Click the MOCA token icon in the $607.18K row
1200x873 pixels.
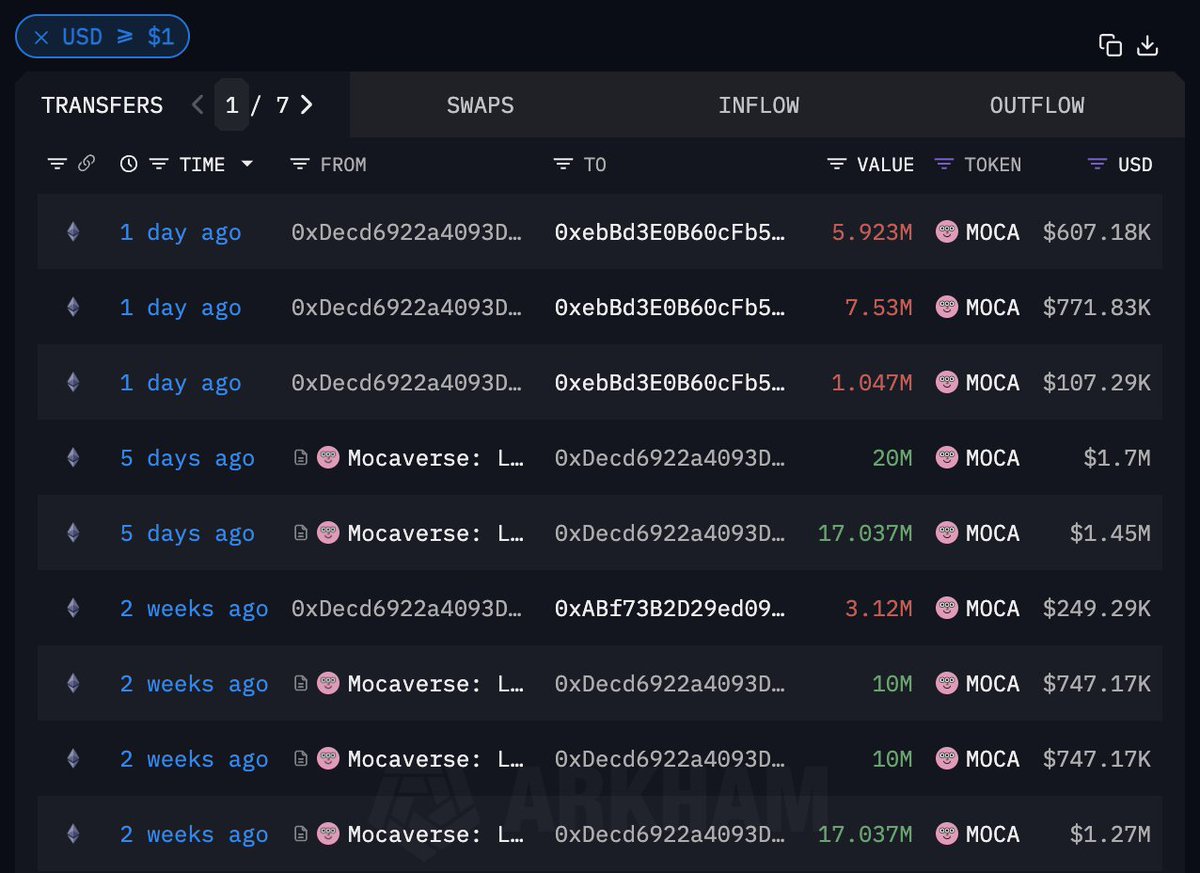946,232
